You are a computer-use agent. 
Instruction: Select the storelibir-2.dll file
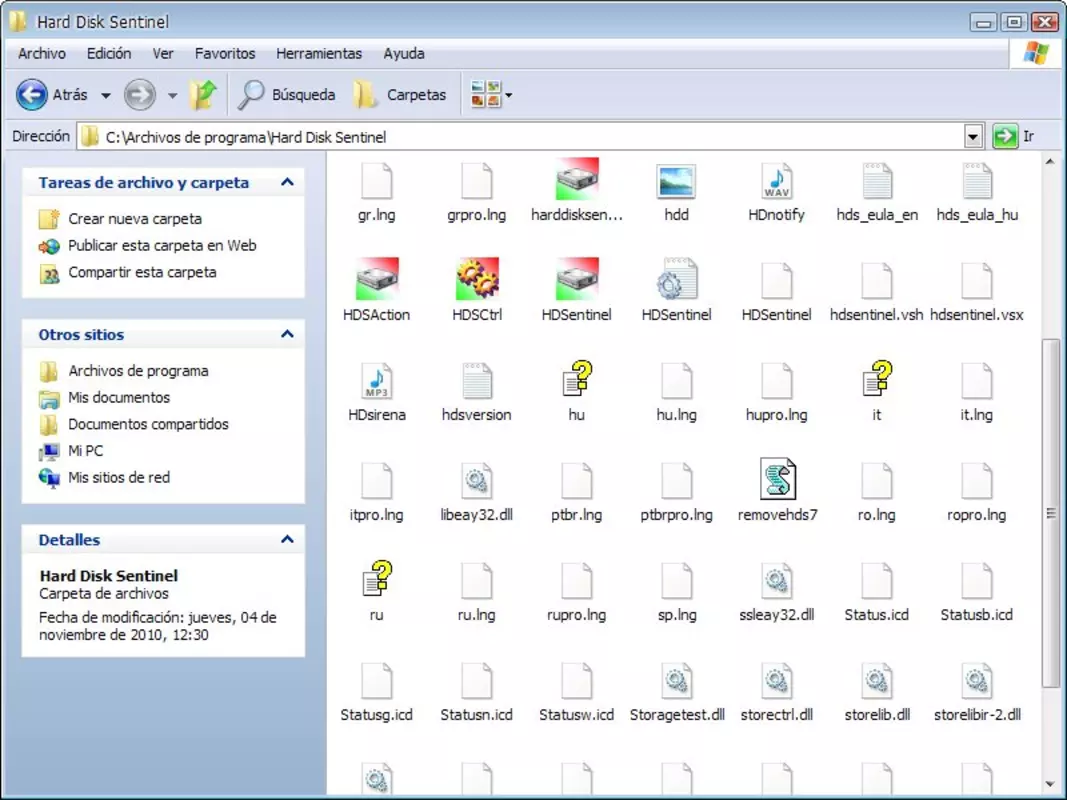click(976, 680)
